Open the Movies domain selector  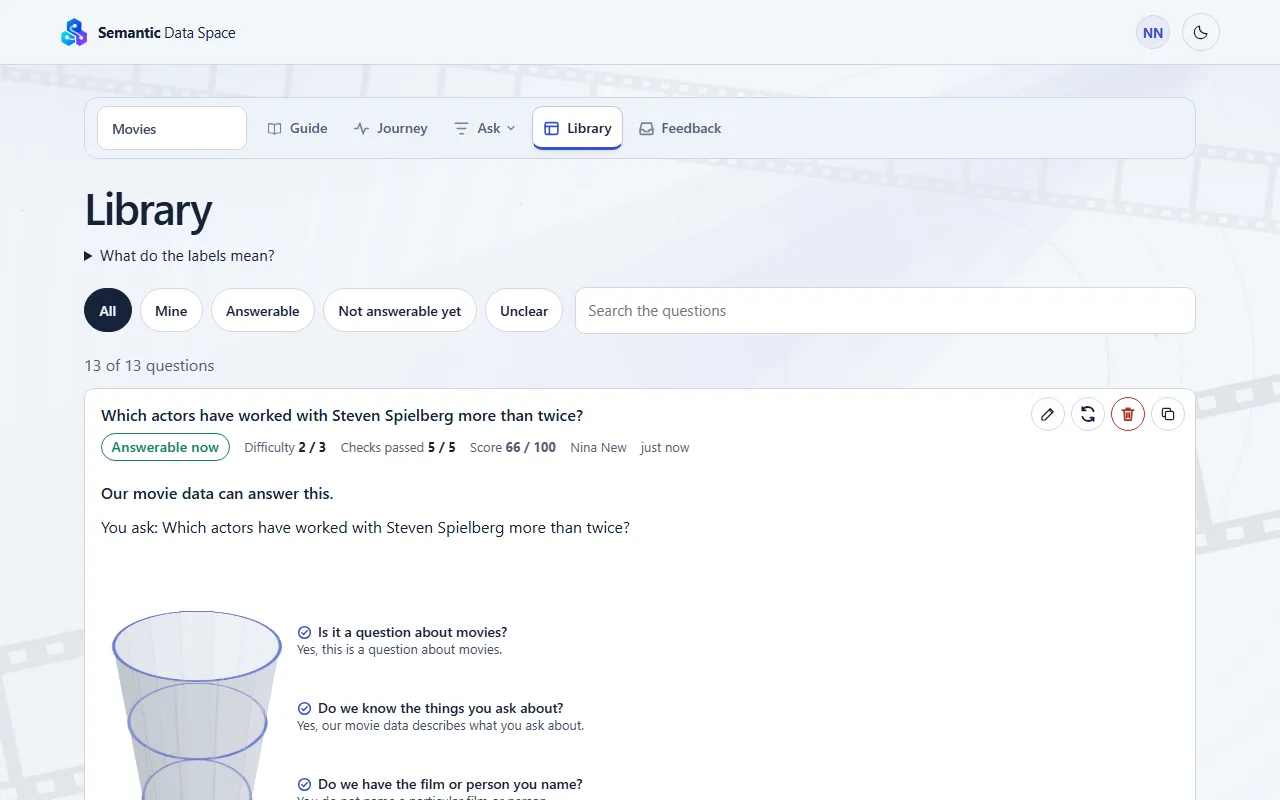pos(172,128)
